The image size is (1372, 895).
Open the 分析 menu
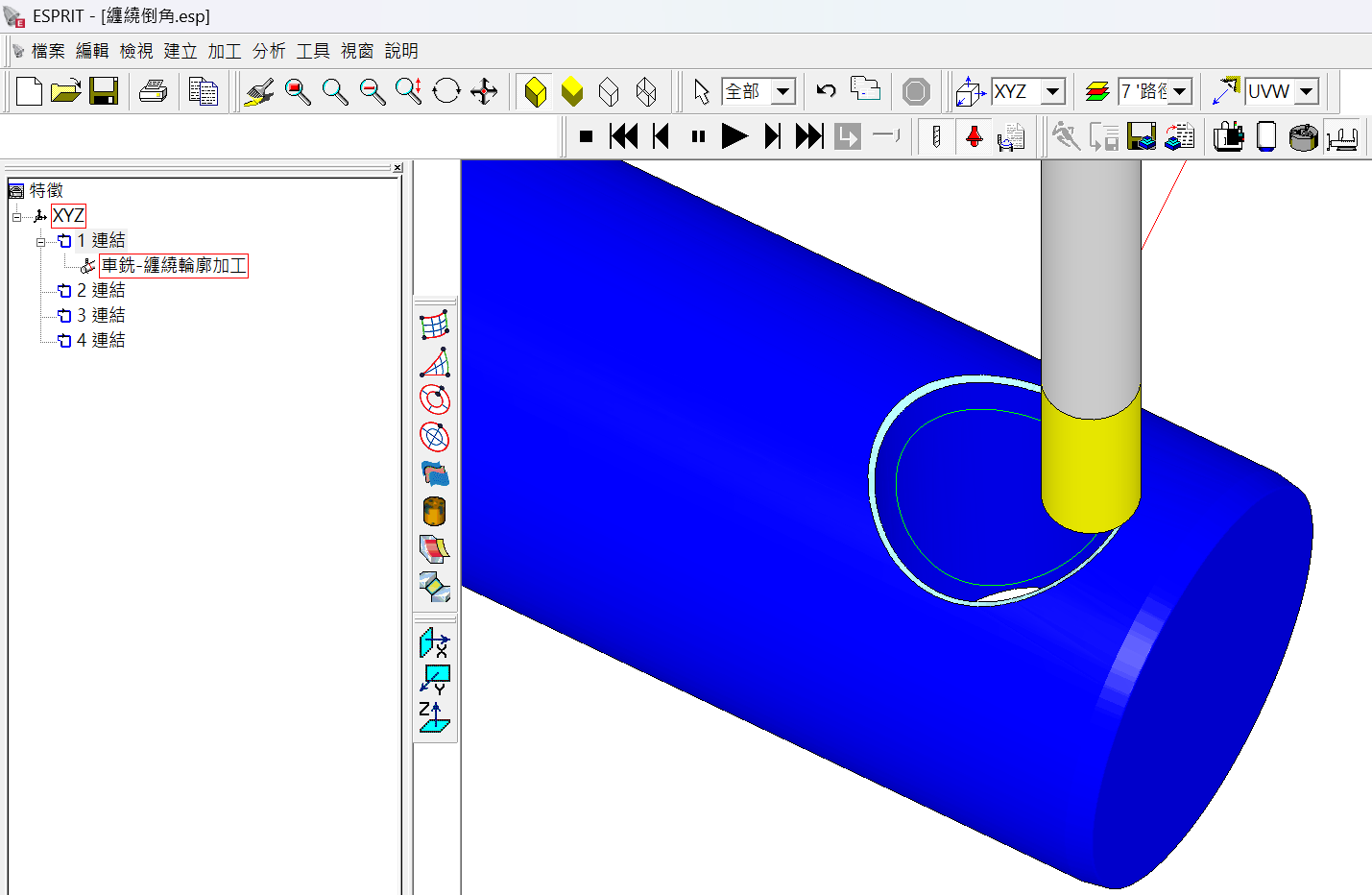tap(269, 51)
